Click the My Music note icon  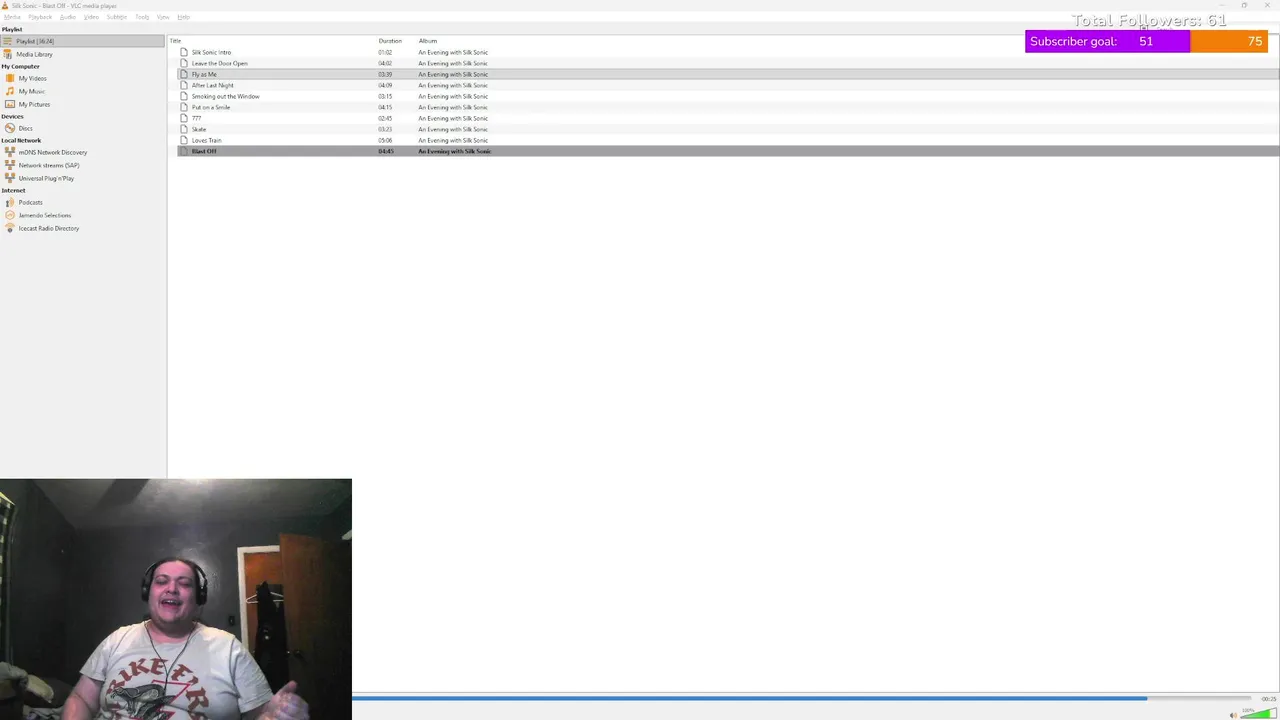pos(10,91)
